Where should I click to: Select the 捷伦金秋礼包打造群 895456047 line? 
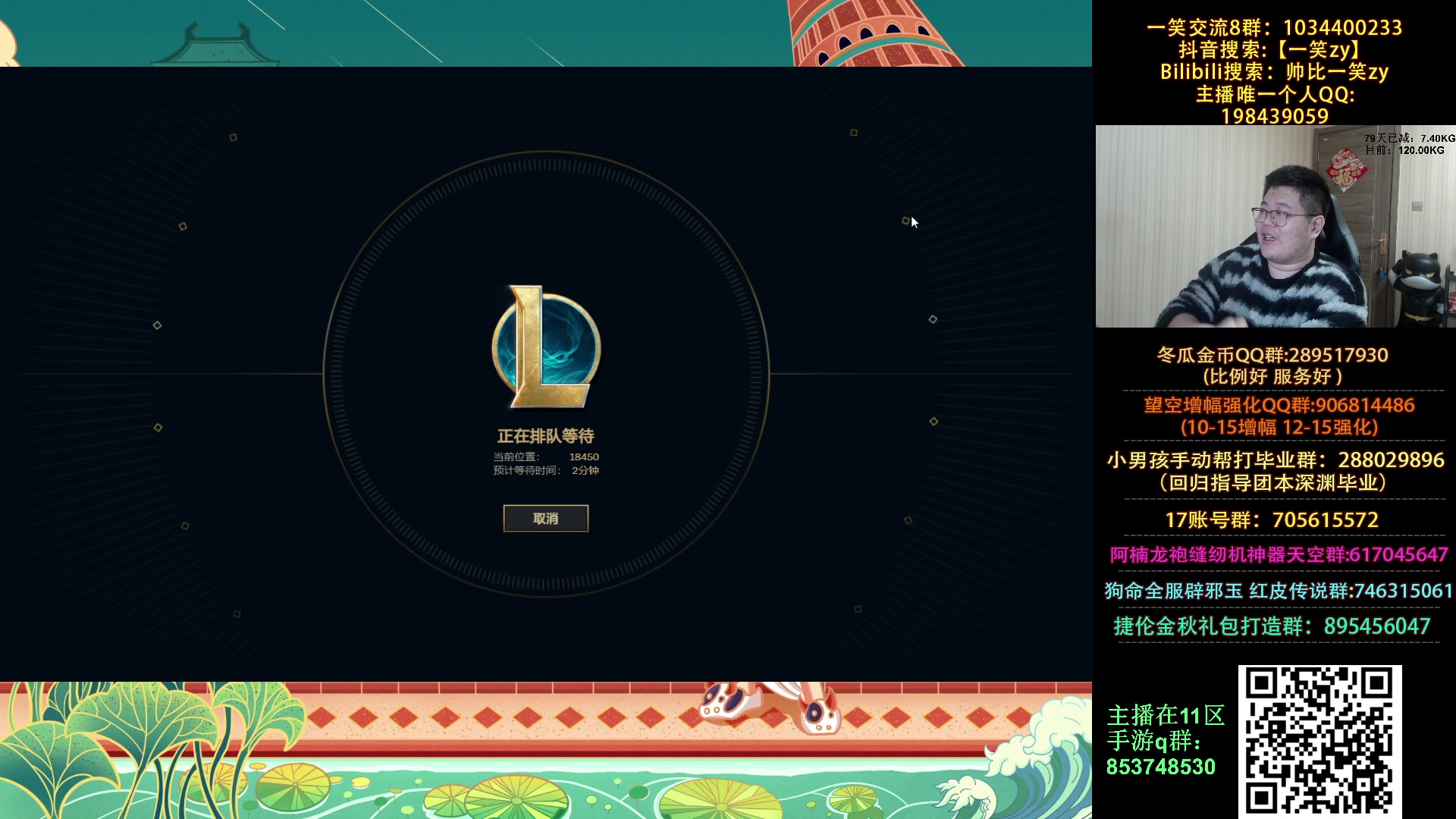[x=1272, y=626]
